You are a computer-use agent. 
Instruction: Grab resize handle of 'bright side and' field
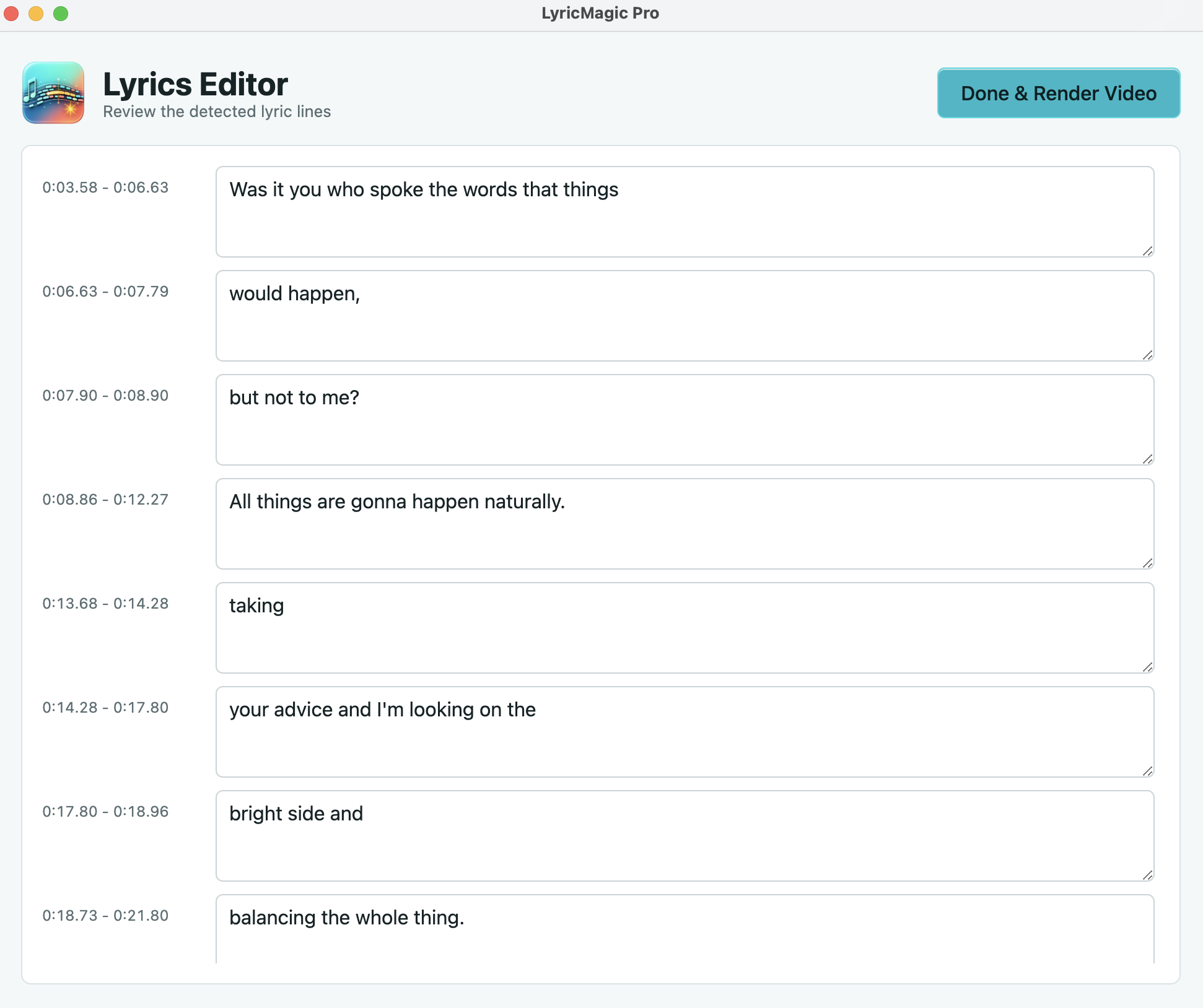point(1147,875)
